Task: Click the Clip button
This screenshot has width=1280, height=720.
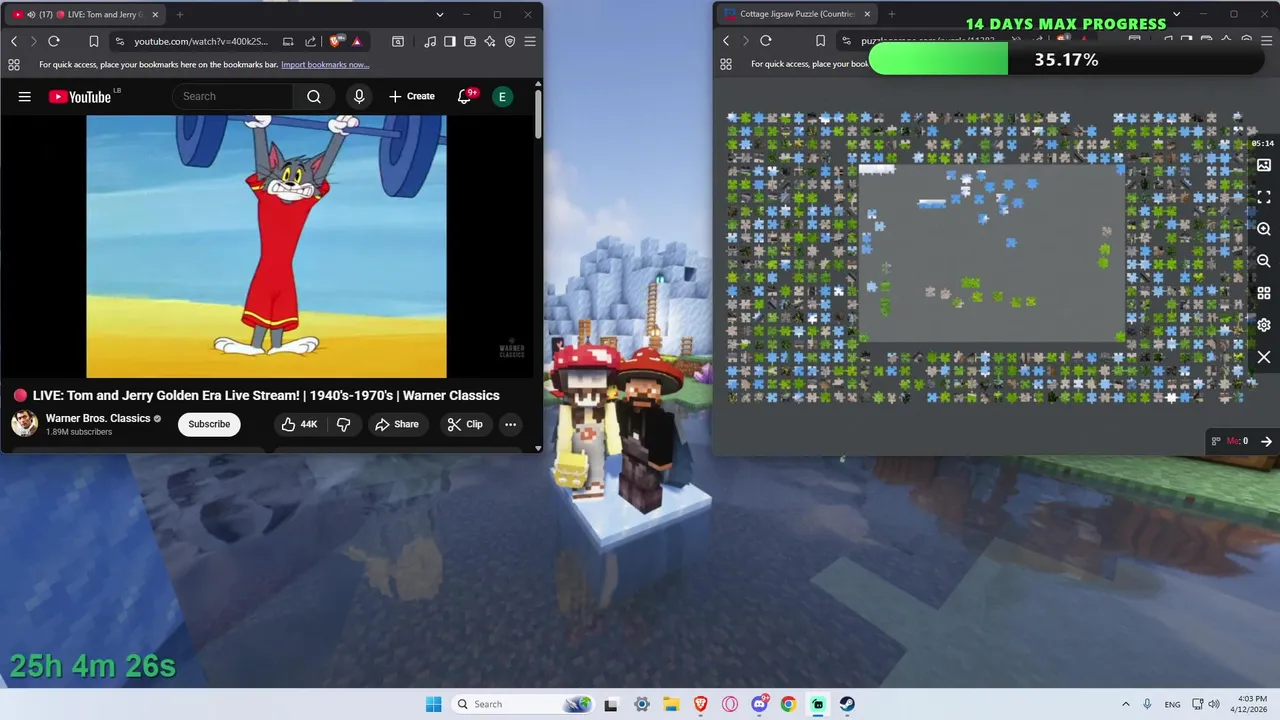Action: 465,424
